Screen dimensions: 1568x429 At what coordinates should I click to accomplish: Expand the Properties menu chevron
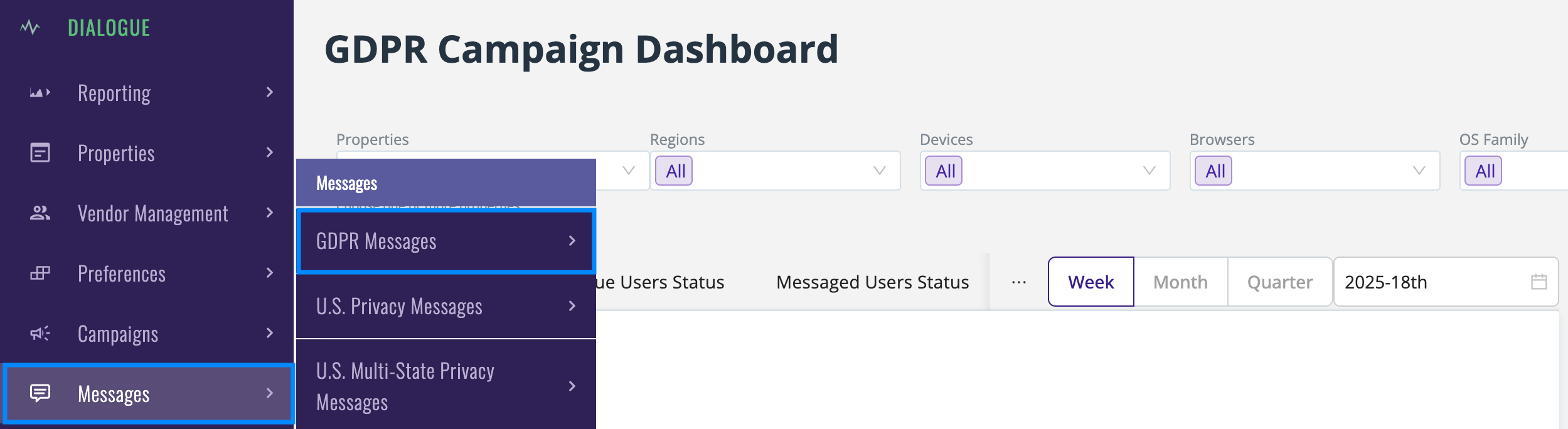pyautogui.click(x=270, y=152)
